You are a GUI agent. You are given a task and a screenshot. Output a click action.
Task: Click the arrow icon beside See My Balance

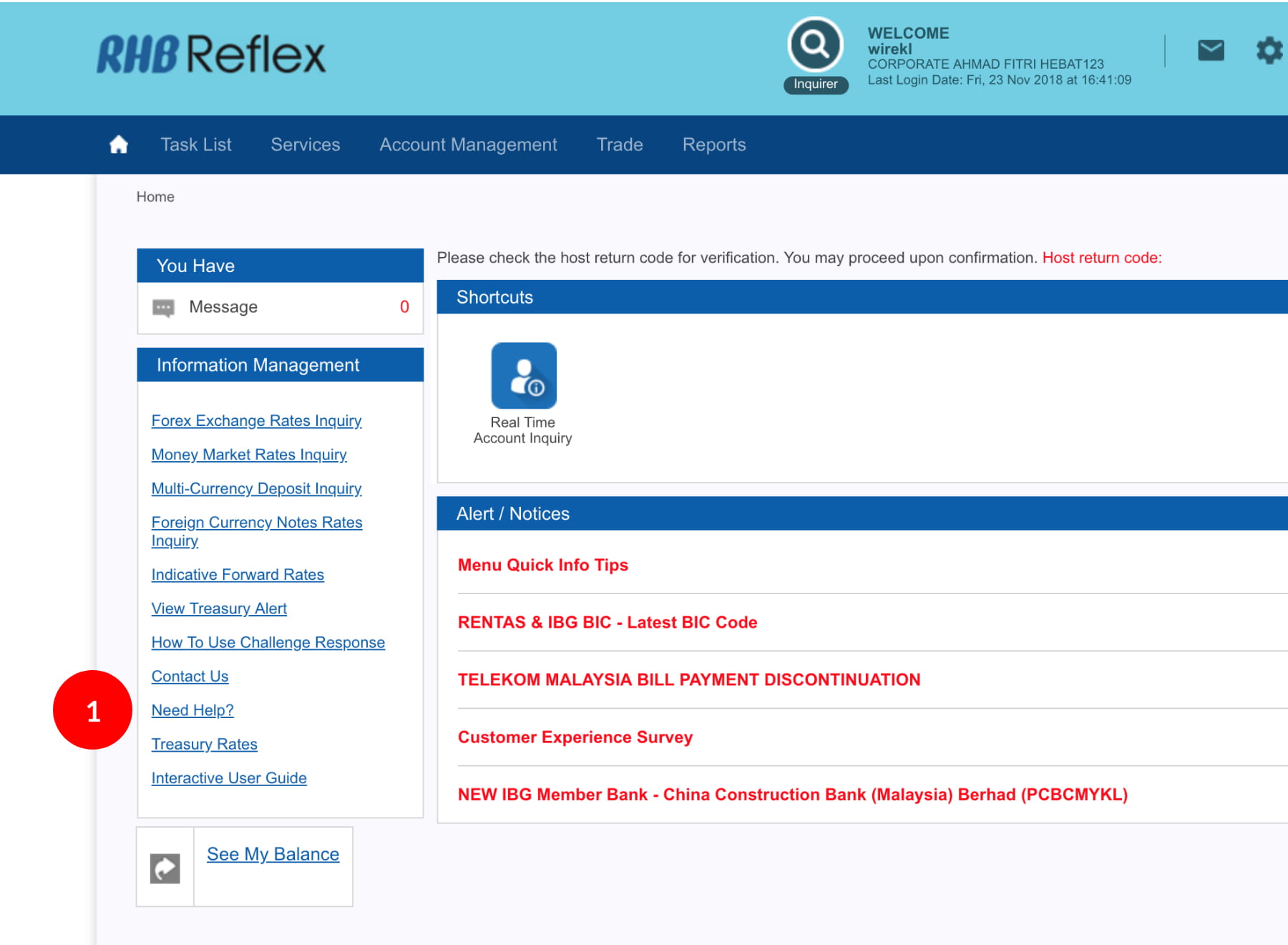[165, 868]
